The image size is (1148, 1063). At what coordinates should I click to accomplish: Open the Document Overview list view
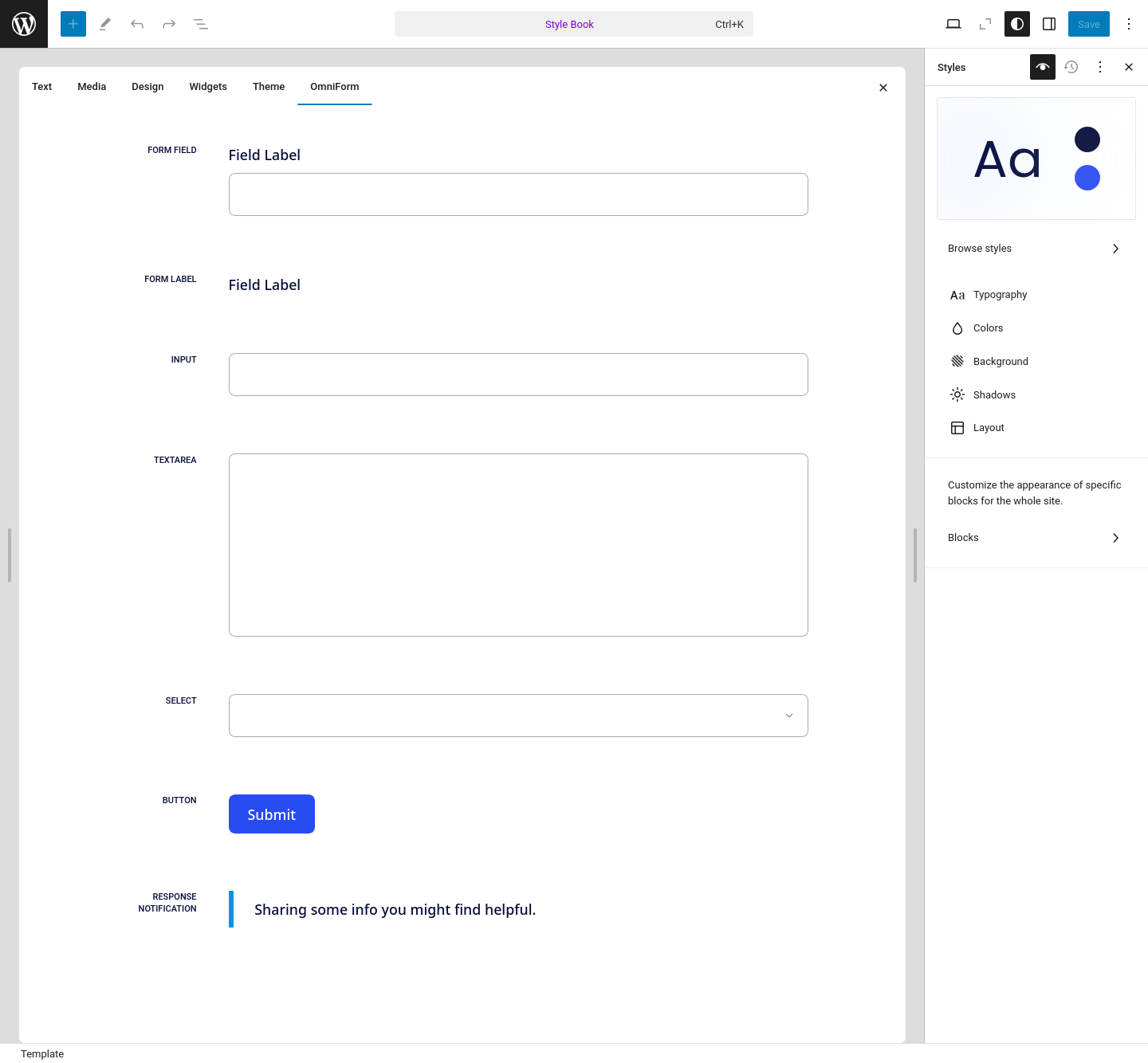tap(201, 24)
